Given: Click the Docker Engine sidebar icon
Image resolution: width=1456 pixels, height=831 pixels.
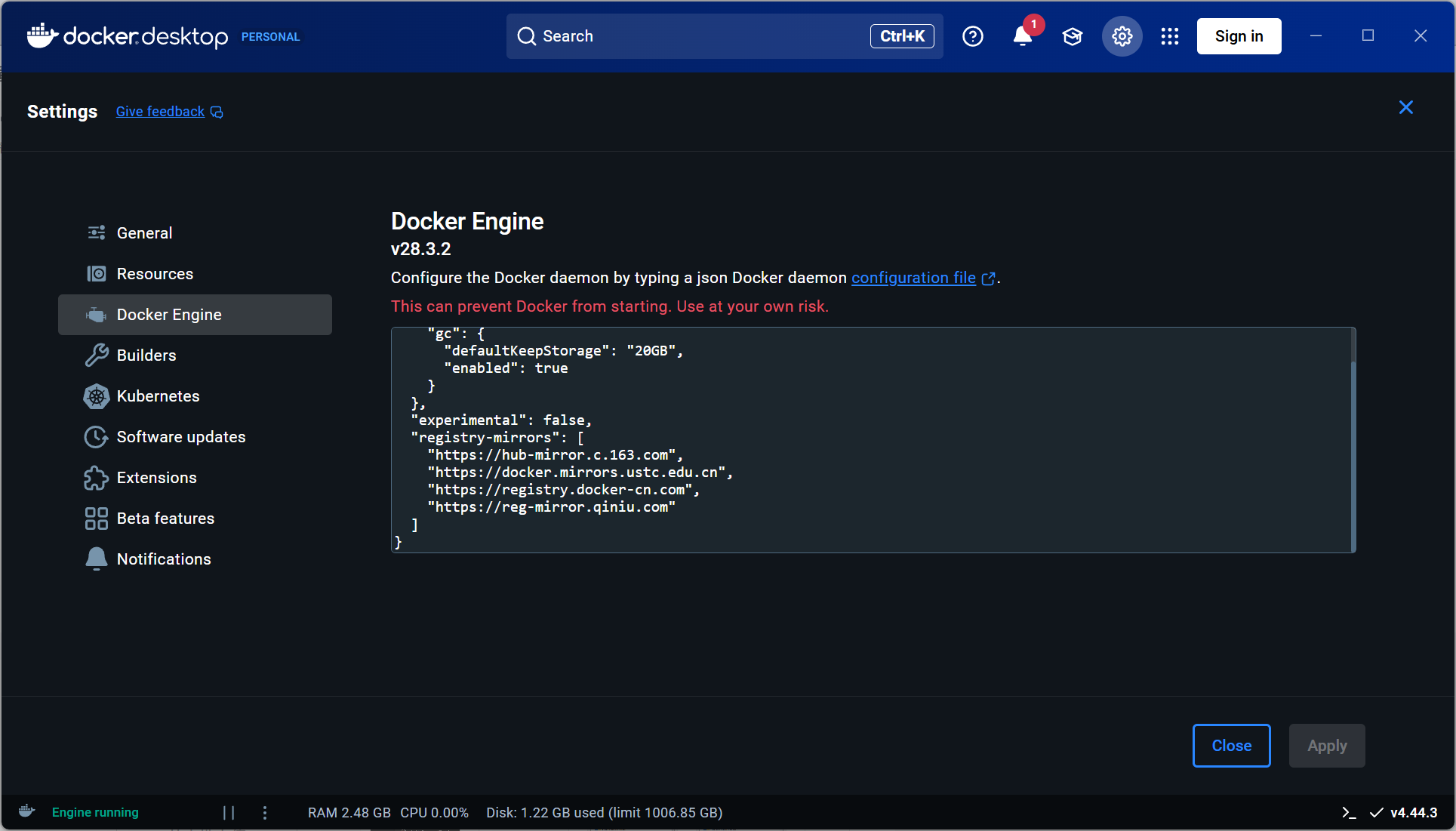Looking at the screenshot, I should 97,315.
